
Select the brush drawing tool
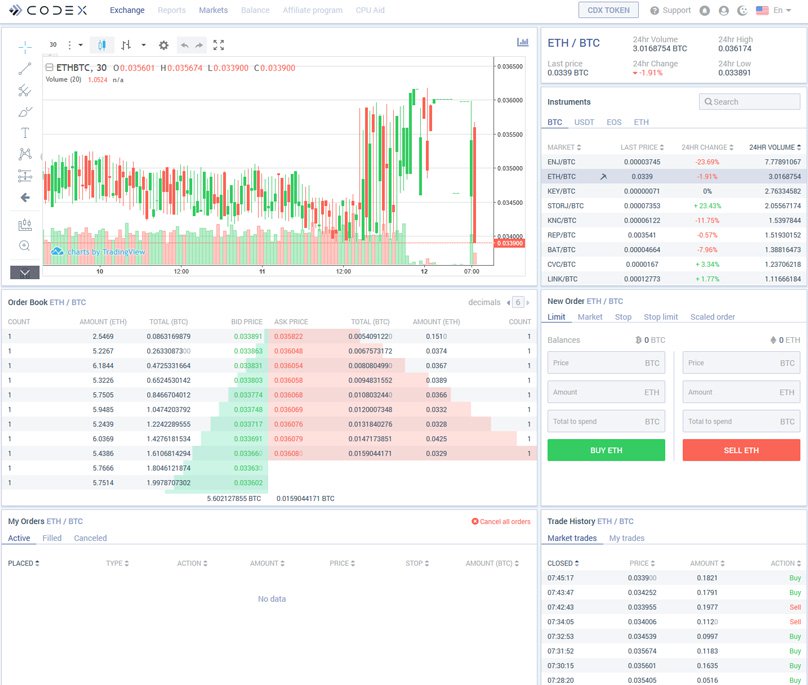24,112
